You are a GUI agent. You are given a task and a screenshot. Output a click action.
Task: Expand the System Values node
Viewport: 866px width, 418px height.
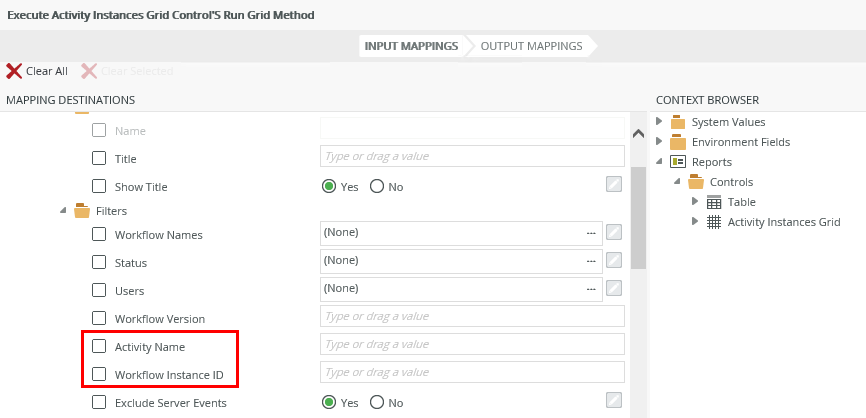coord(660,122)
